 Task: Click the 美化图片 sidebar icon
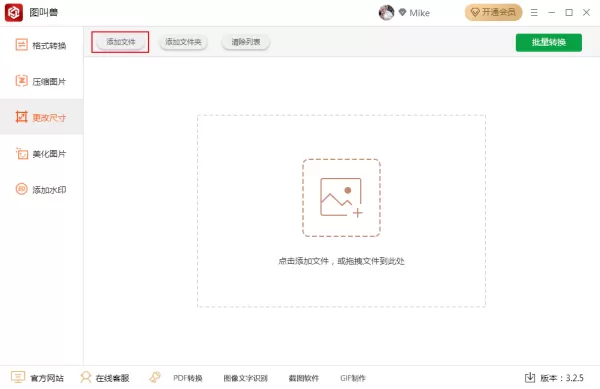[x=21, y=153]
